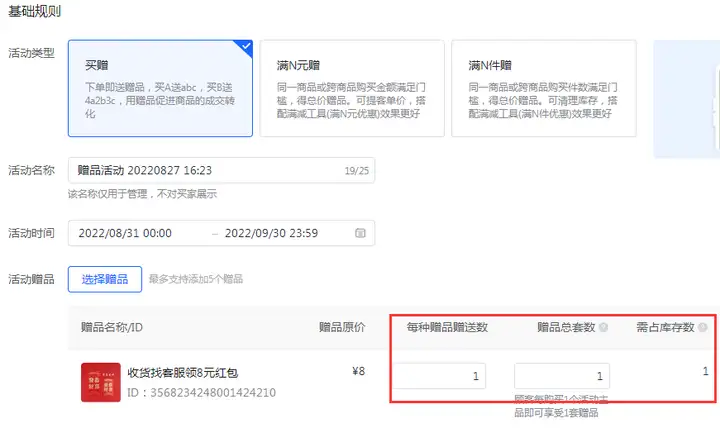Click the help icon beside 需占库存数
Viewport: 720px width, 428px height.
tap(702, 327)
